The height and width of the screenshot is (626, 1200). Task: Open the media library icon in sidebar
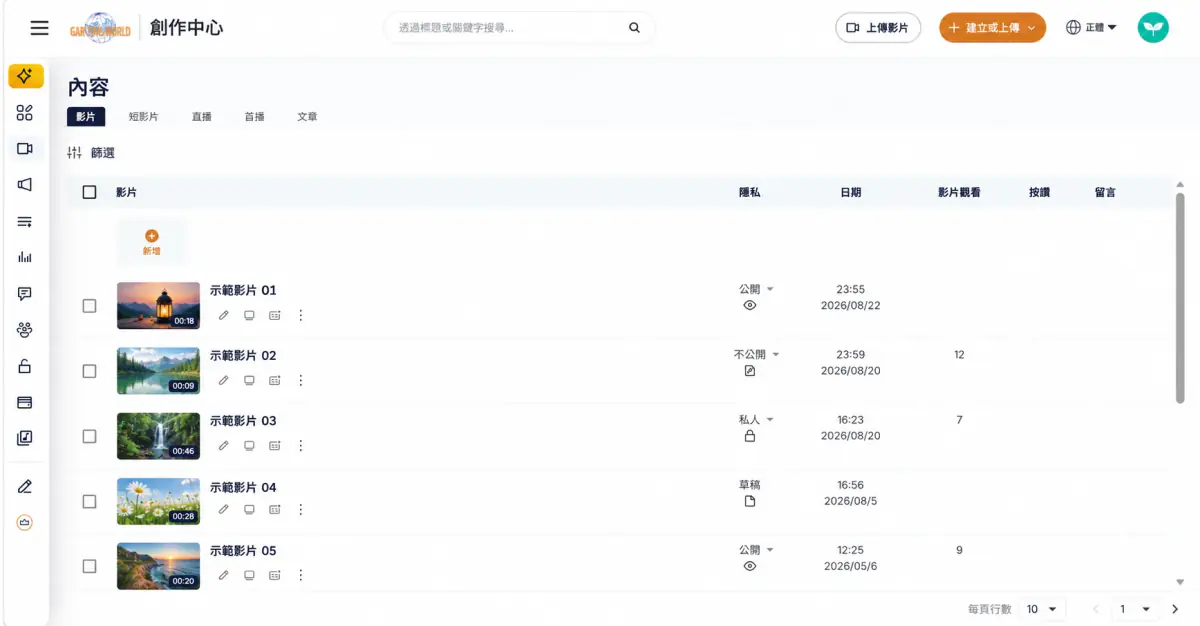pyautogui.click(x=25, y=438)
